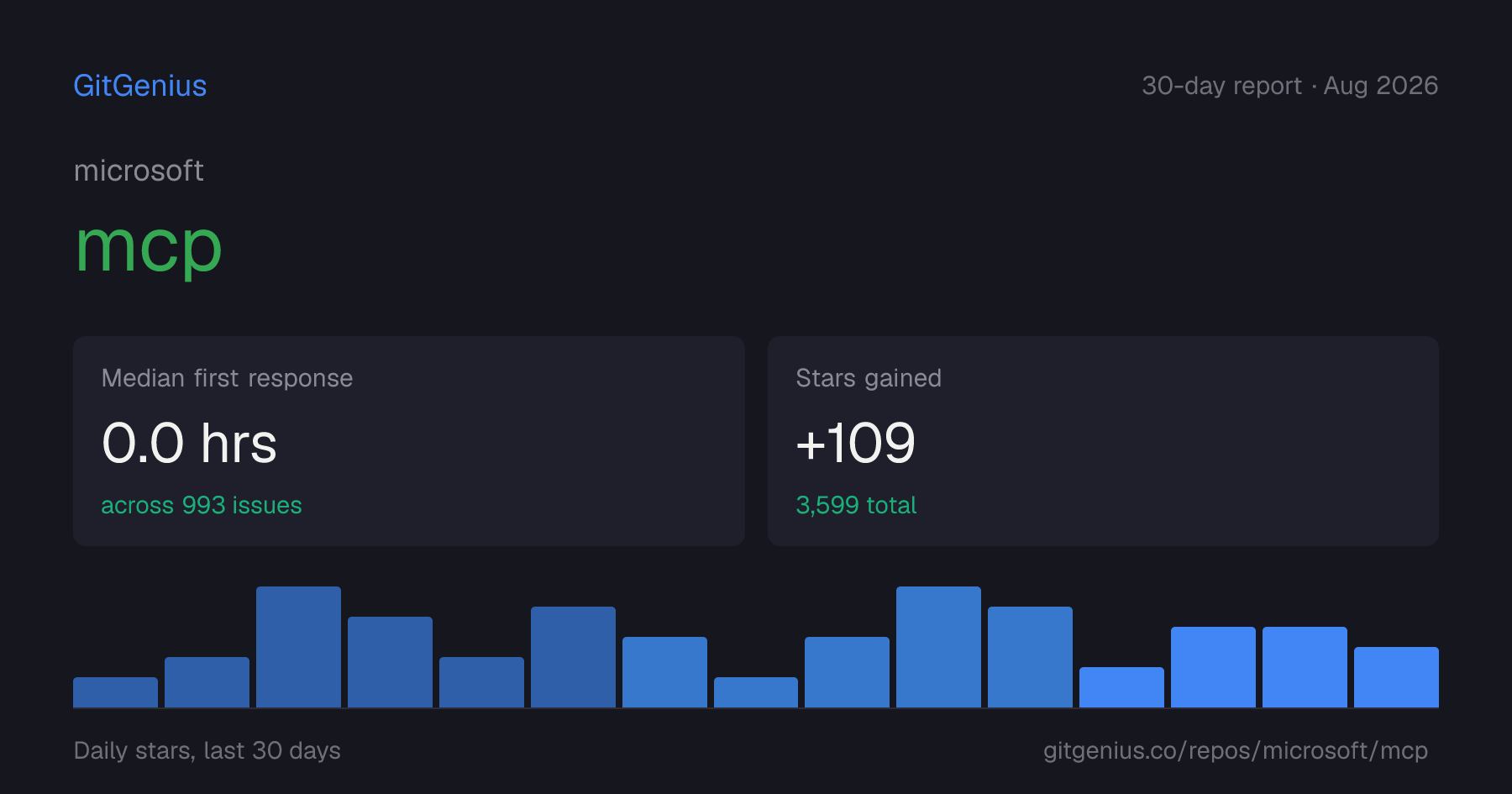Open the gitgenius.co/repos/microsoft/mcp link
Image resolution: width=1512 pixels, height=794 pixels.
point(1236,750)
